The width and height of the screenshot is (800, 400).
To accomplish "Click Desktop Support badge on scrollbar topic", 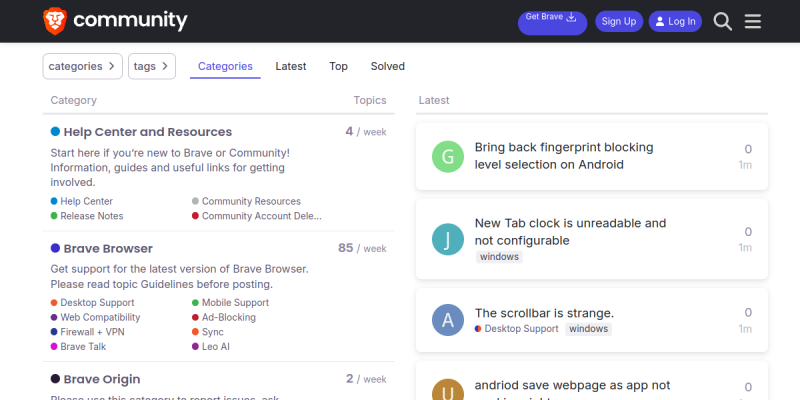I will pos(517,329).
